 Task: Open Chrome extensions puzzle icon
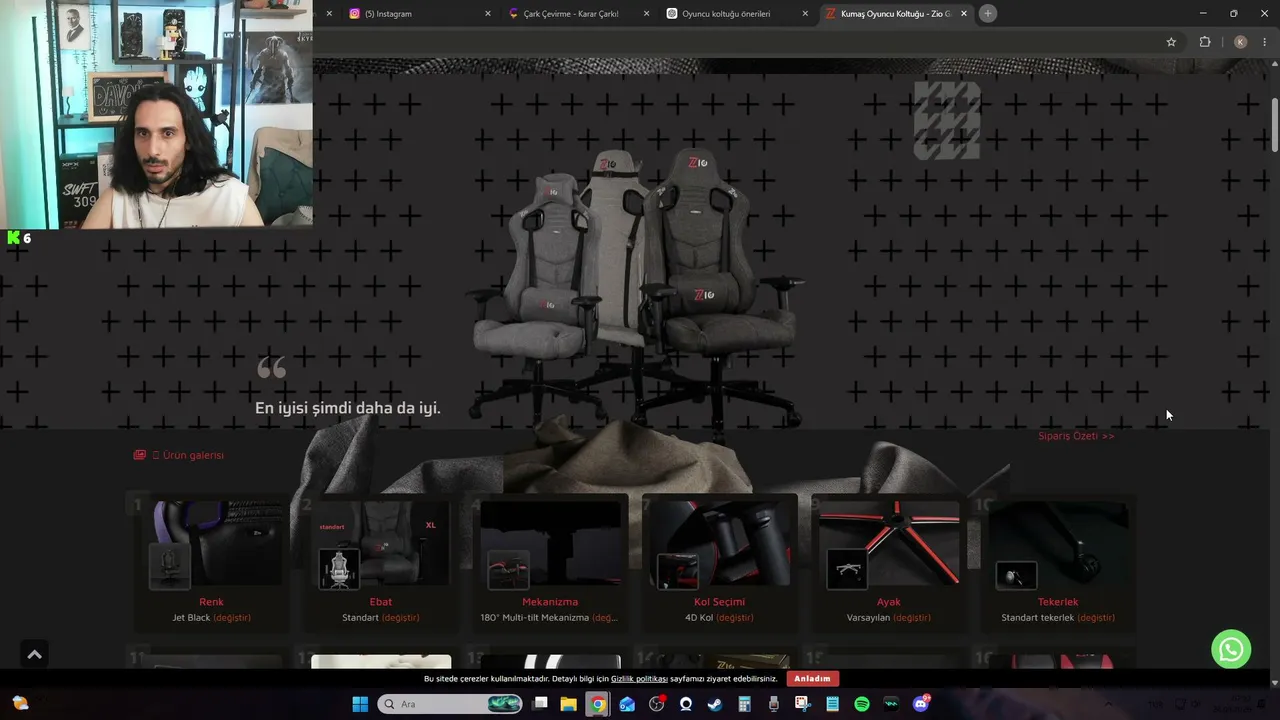[x=1204, y=42]
